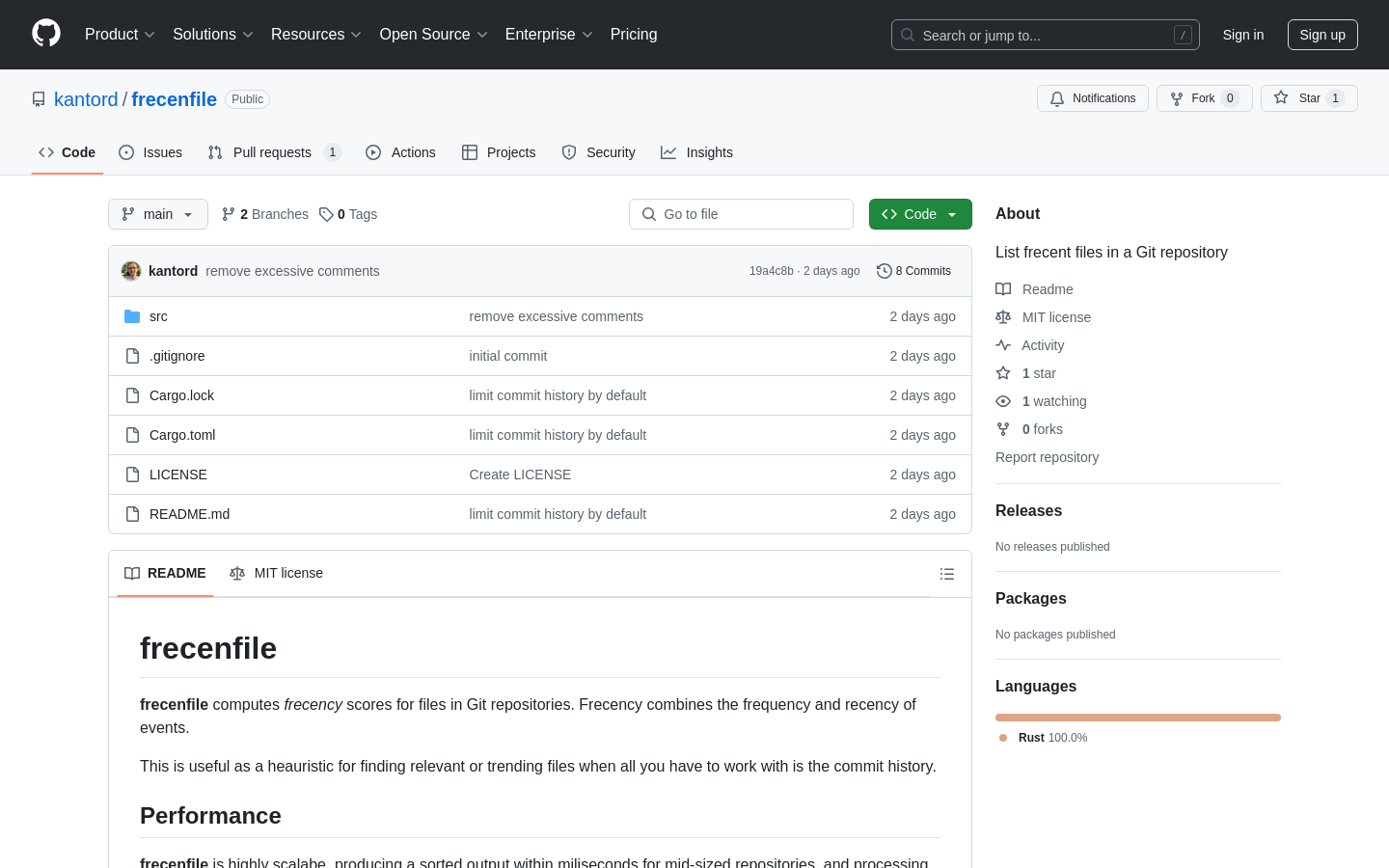Click the Rust language color dot
1389x868 pixels.
(1003, 738)
